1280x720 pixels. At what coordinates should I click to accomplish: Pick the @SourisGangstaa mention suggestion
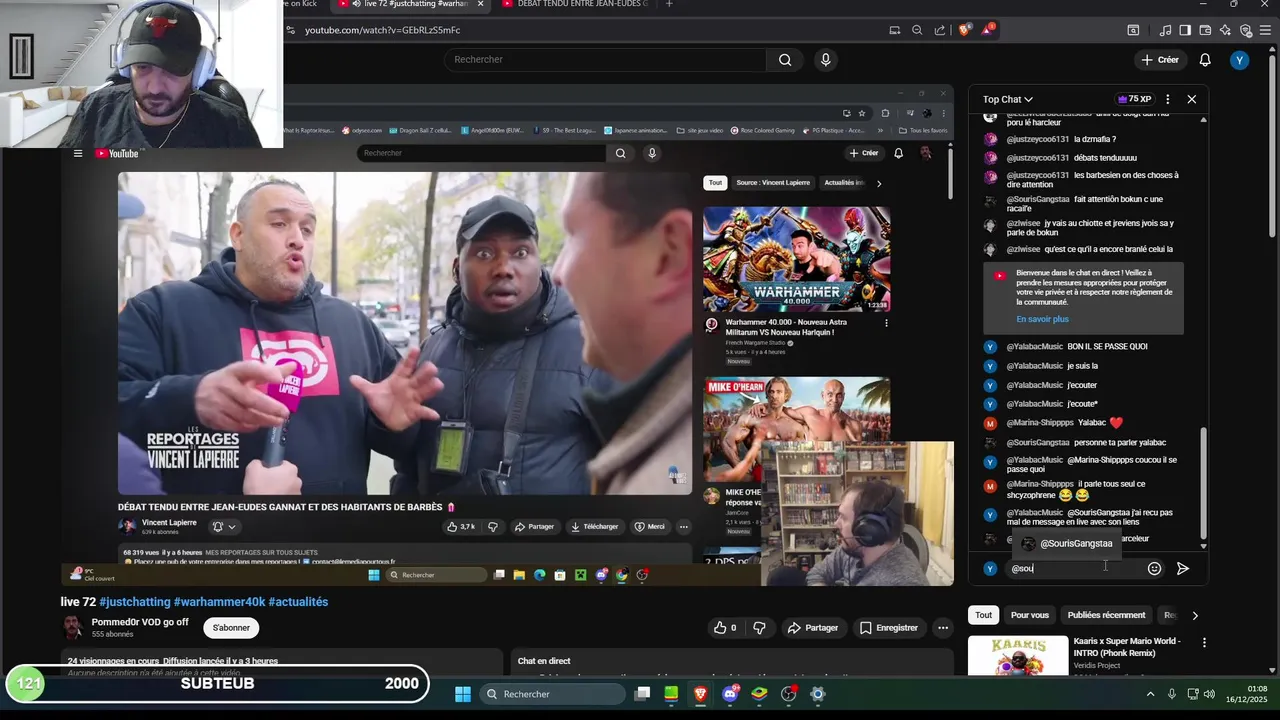(1067, 543)
